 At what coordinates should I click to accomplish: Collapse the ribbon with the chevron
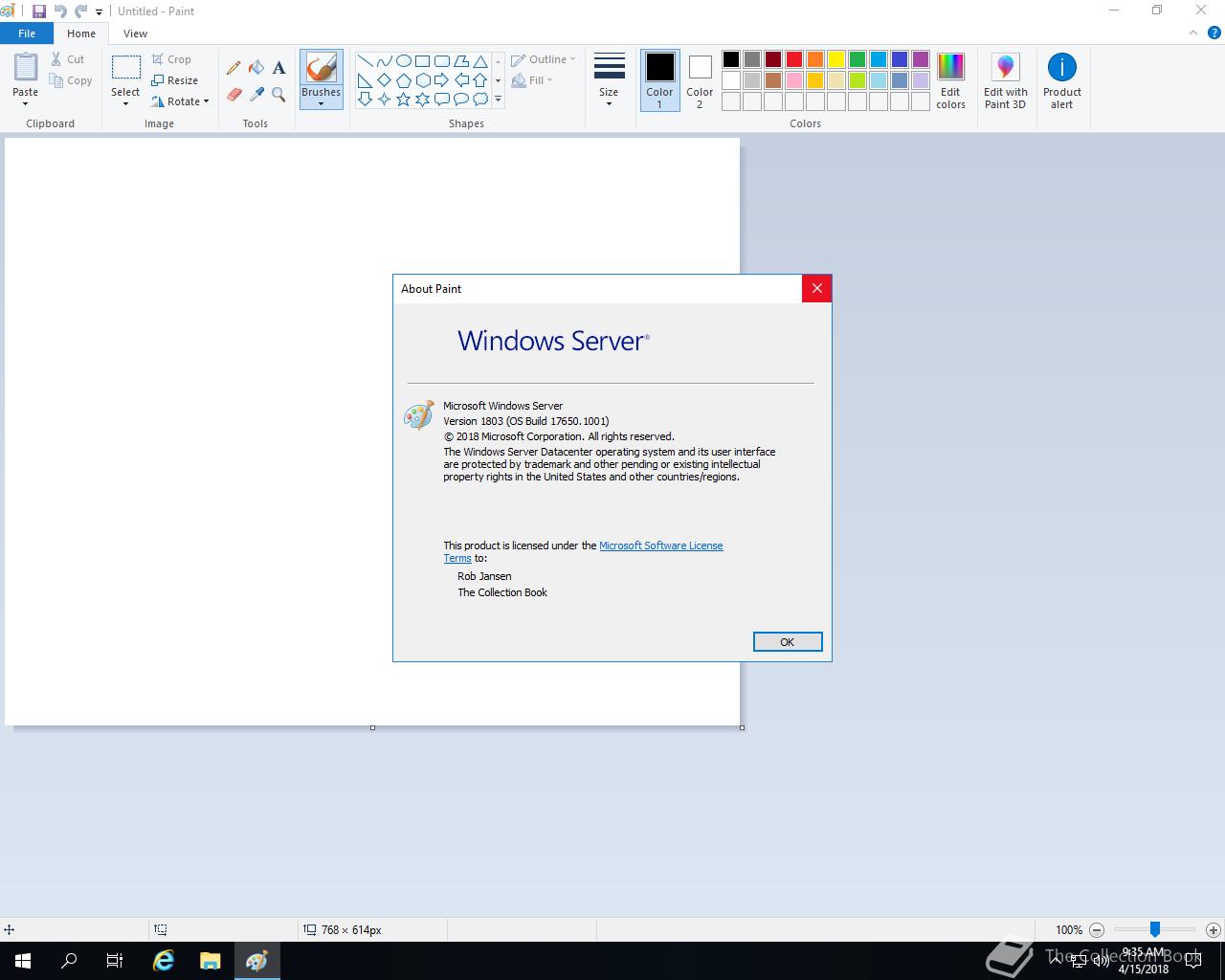pyautogui.click(x=1192, y=33)
